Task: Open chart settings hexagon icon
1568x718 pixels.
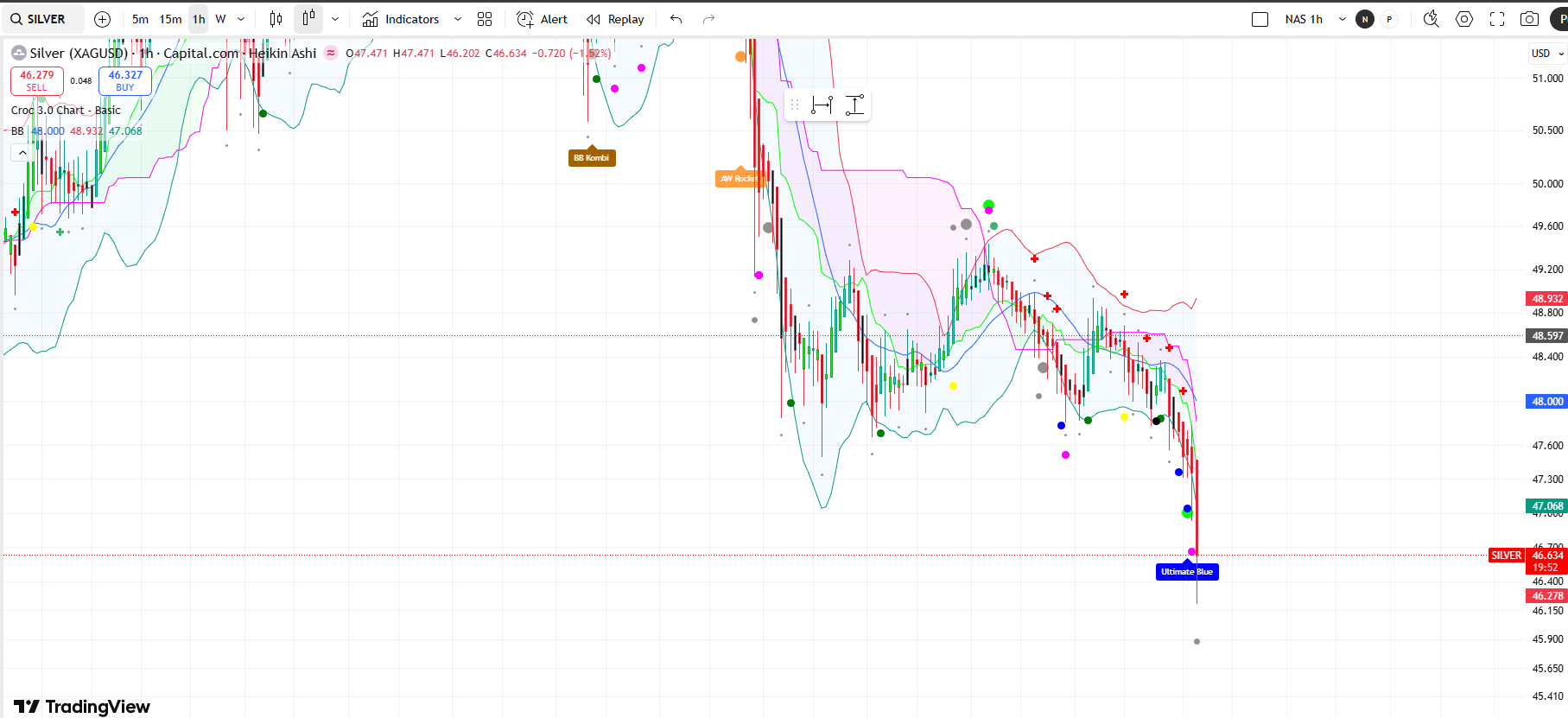Action: 1464,19
